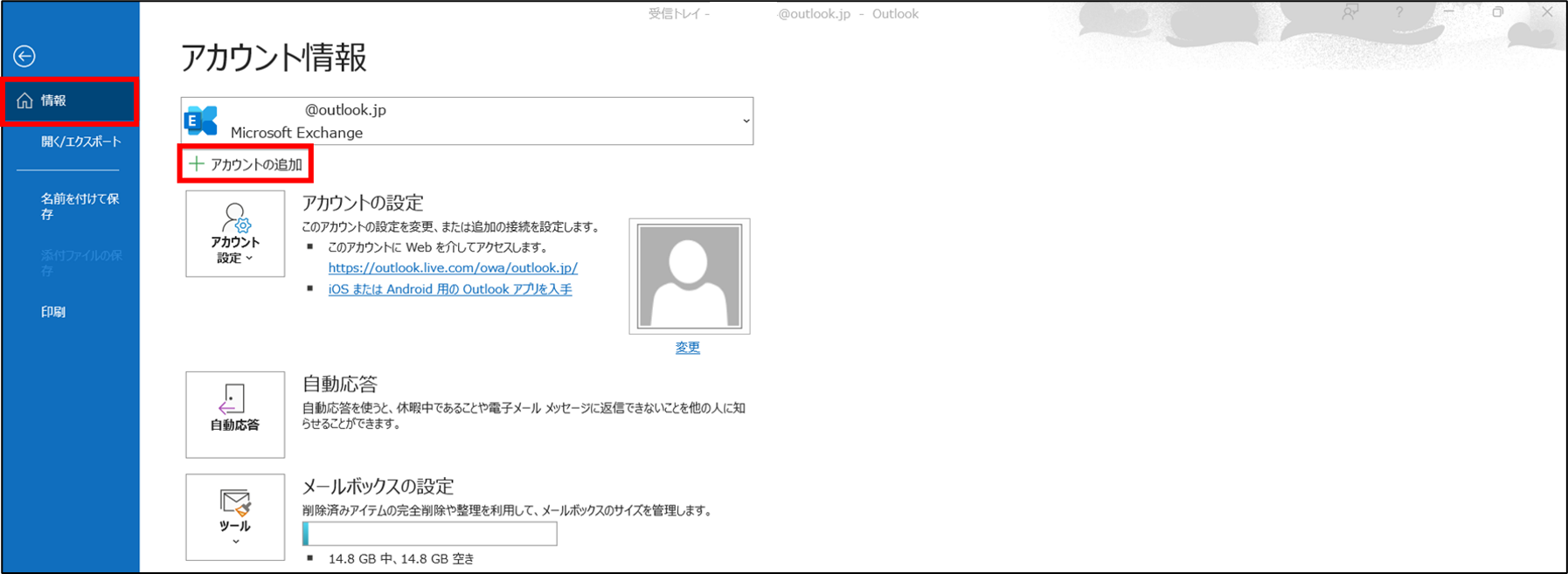
Task: Expand the account selection dropdown arrow
Action: click(x=746, y=121)
